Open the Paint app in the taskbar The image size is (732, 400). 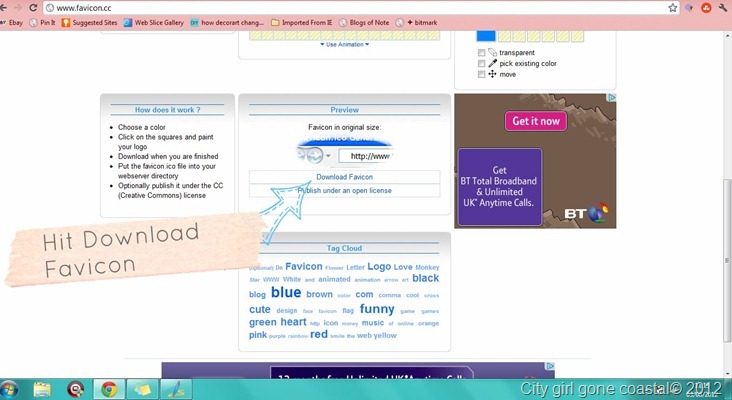click(176, 389)
